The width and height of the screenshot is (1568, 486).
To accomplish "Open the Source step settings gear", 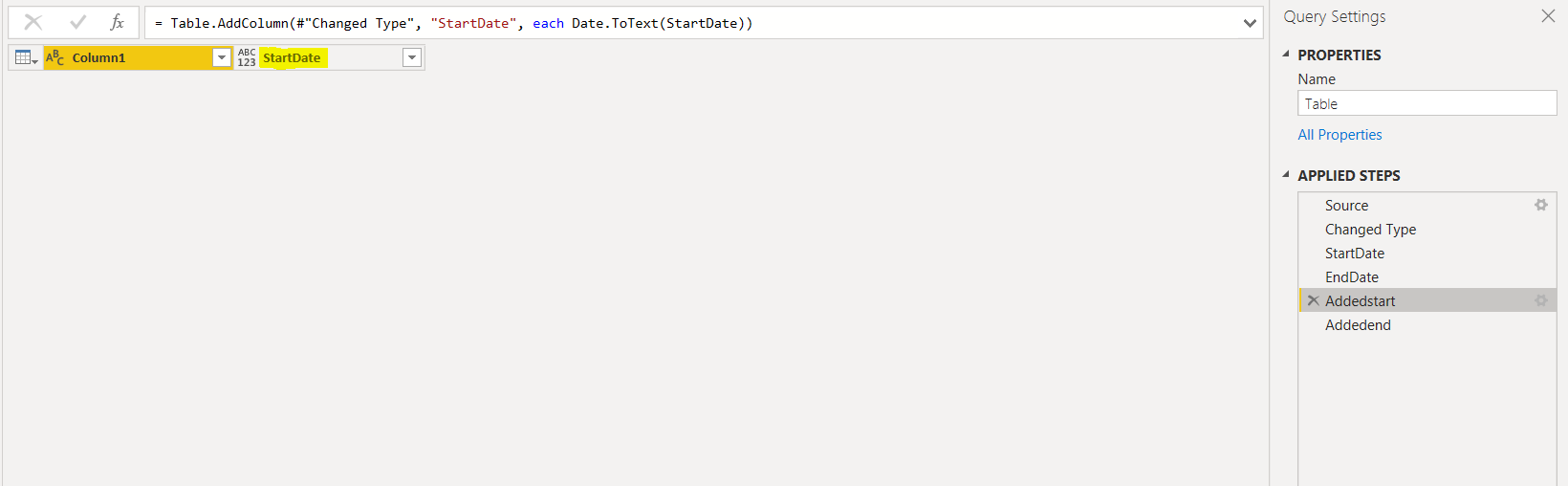I will coord(1541,205).
